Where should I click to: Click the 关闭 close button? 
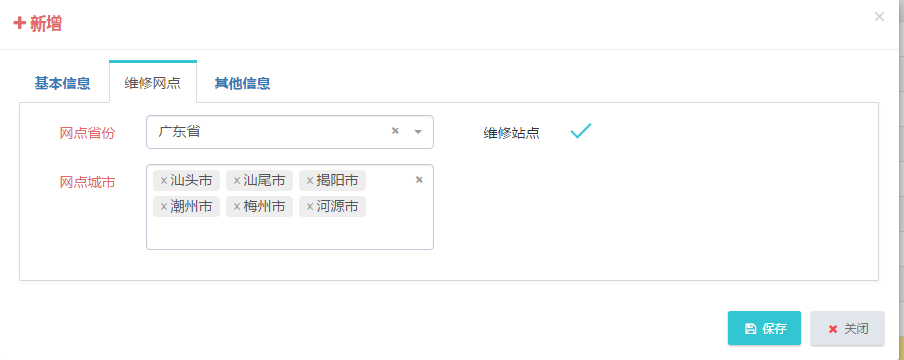(847, 328)
